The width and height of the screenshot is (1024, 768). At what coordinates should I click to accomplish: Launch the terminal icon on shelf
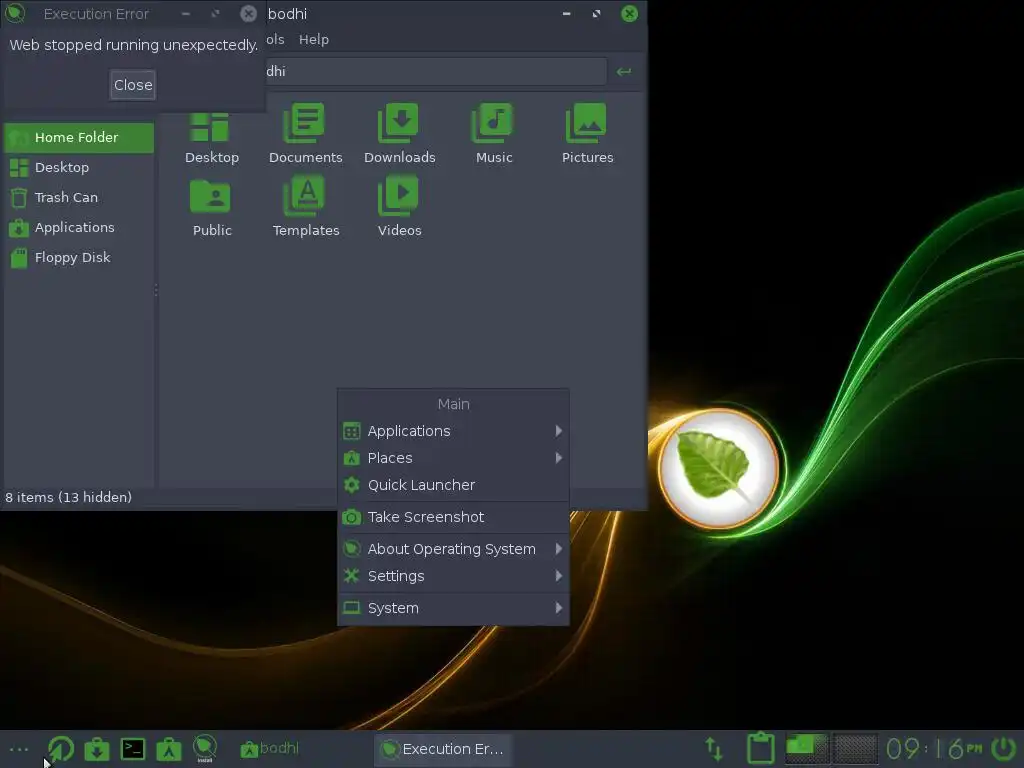point(133,749)
